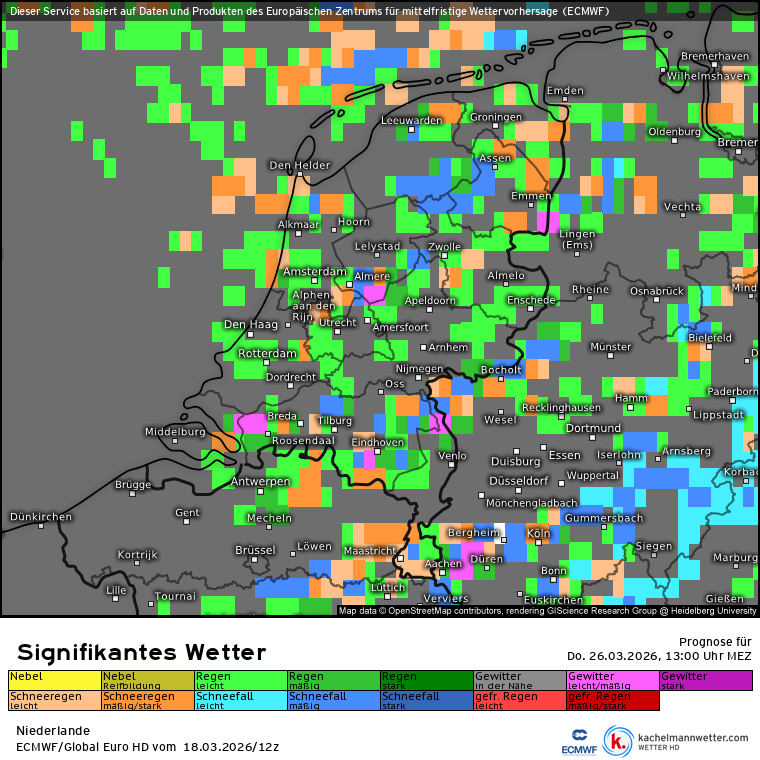Image resolution: width=760 pixels, height=760 pixels.
Task: Select the 'Gewitter leicht/mäßig' magenta swatch
Action: [612, 680]
